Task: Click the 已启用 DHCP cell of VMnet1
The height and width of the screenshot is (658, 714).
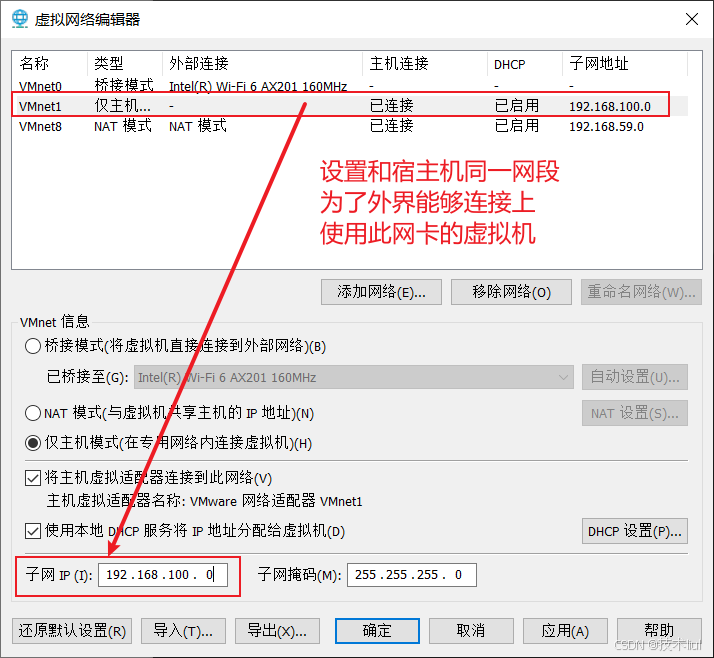Action: point(516,106)
